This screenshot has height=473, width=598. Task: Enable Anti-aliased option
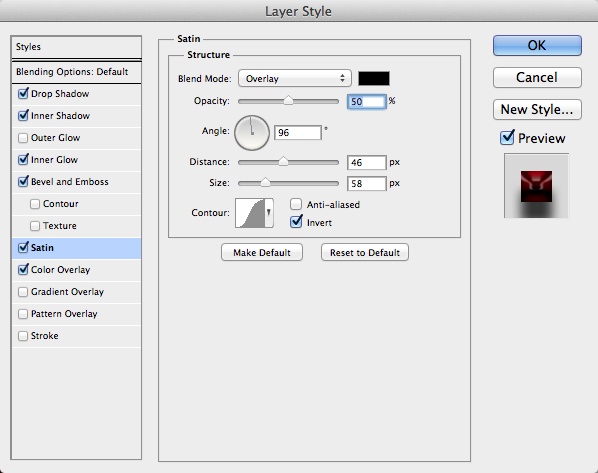[296, 204]
